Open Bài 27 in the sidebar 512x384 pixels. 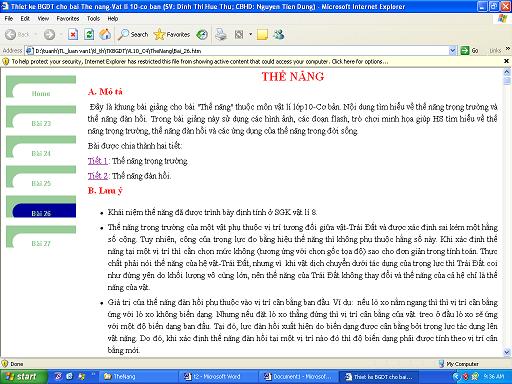tap(41, 243)
